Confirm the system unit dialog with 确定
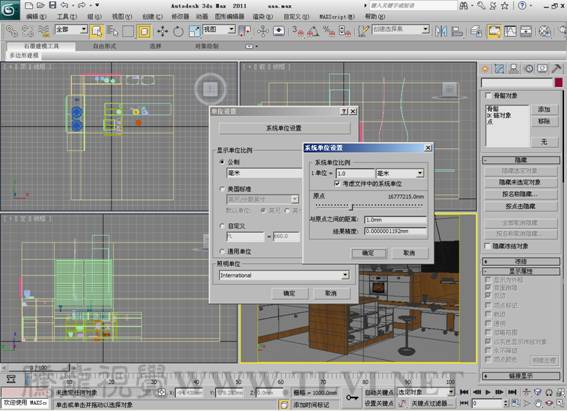 point(368,253)
